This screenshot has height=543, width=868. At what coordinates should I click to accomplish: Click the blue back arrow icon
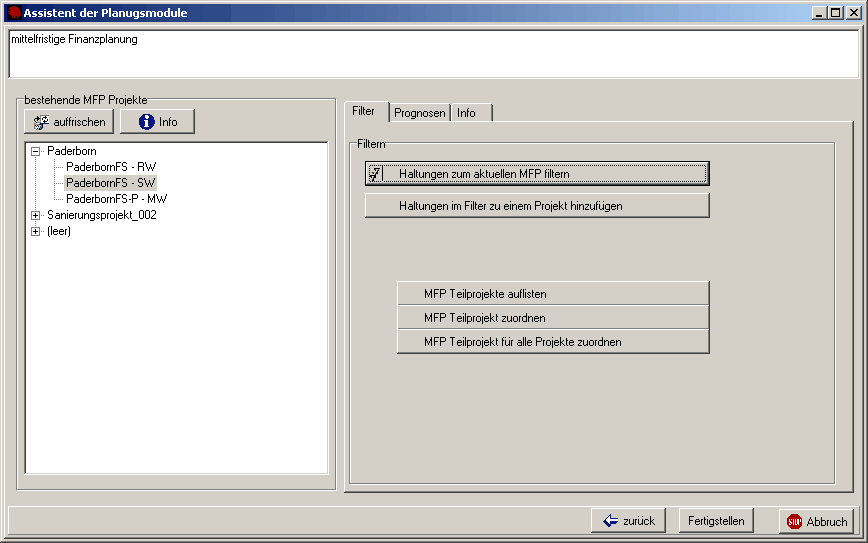pos(610,521)
